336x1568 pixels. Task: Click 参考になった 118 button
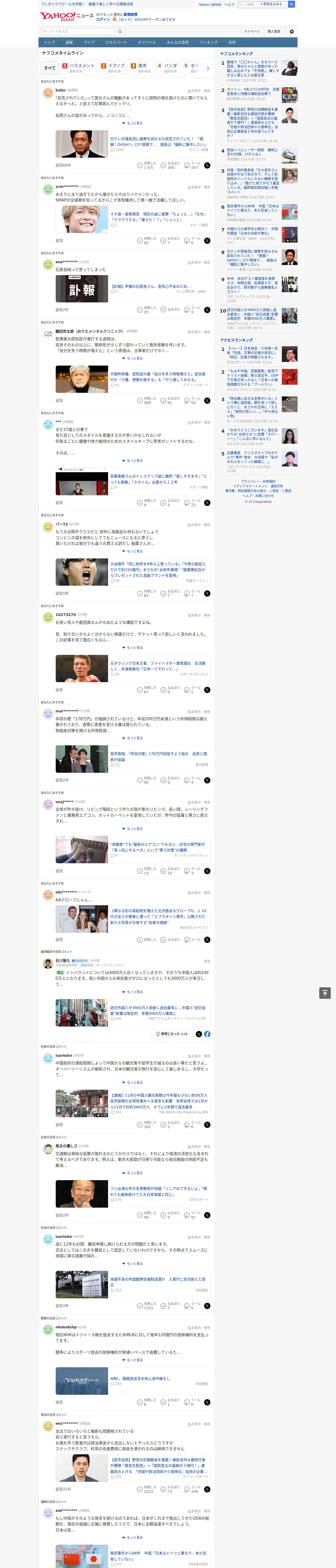[x=171, y=1034]
